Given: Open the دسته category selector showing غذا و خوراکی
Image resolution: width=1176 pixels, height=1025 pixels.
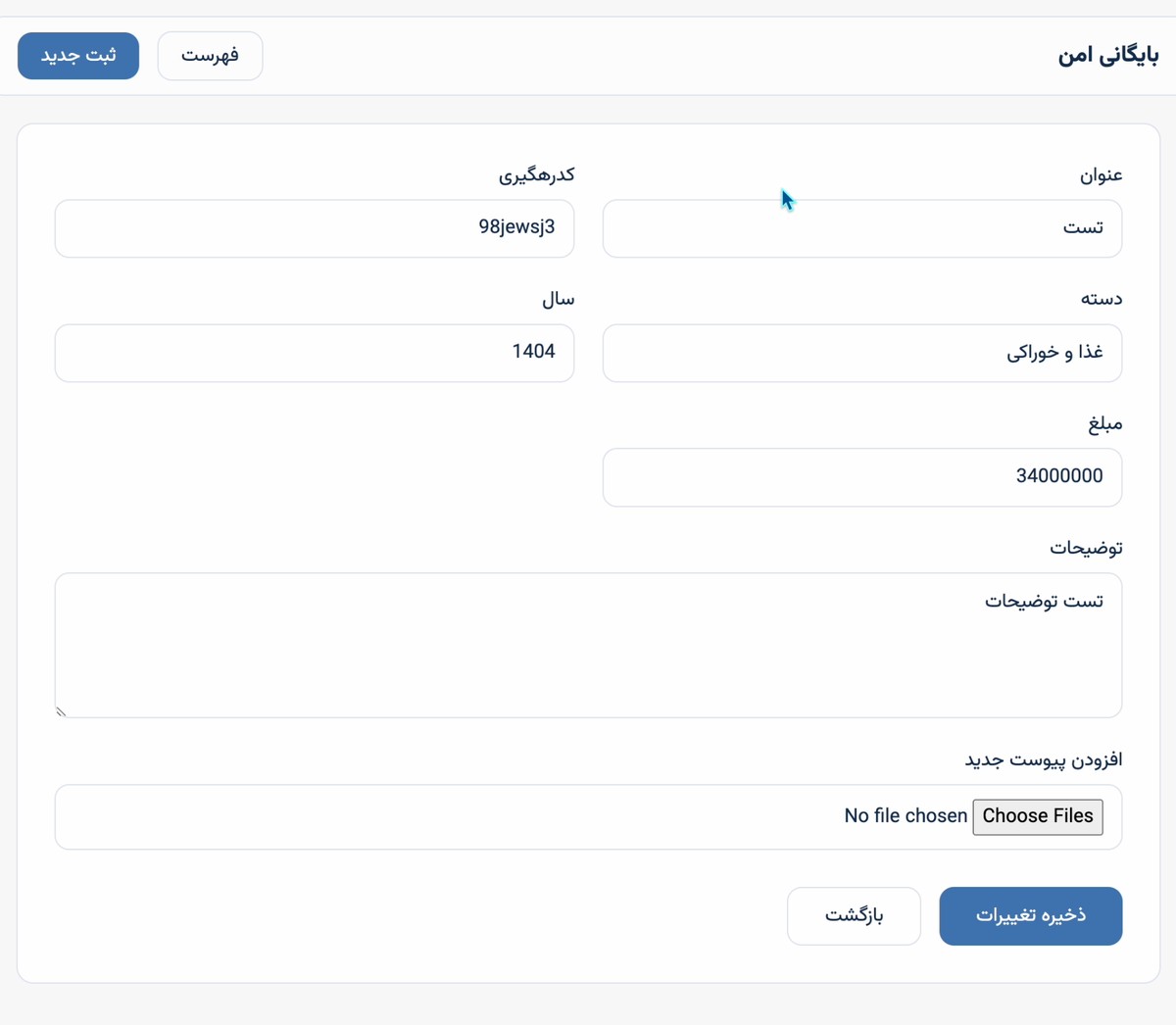Looking at the screenshot, I should [x=862, y=353].
